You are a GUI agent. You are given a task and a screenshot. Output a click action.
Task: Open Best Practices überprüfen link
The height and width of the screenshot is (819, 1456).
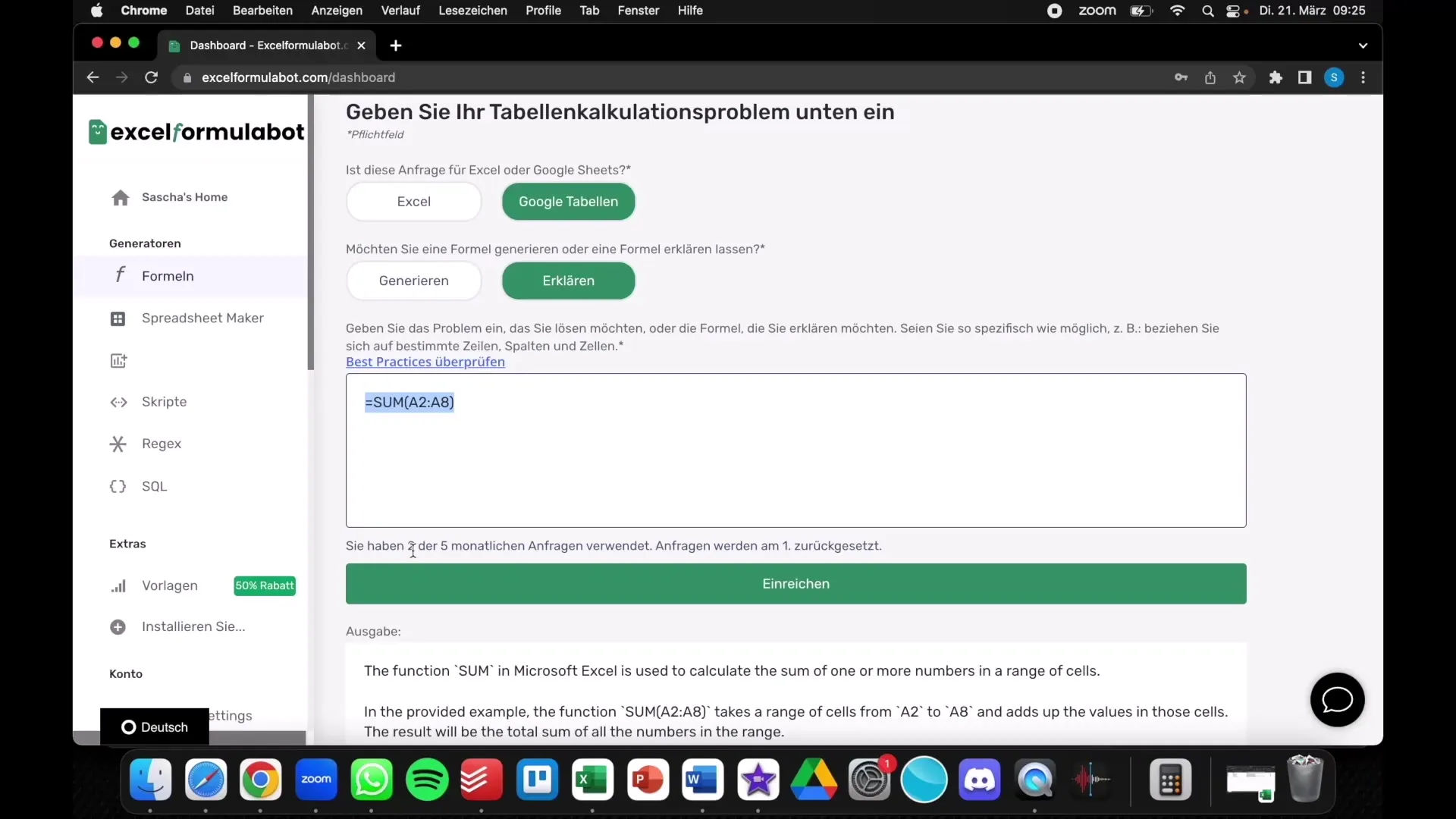(425, 362)
